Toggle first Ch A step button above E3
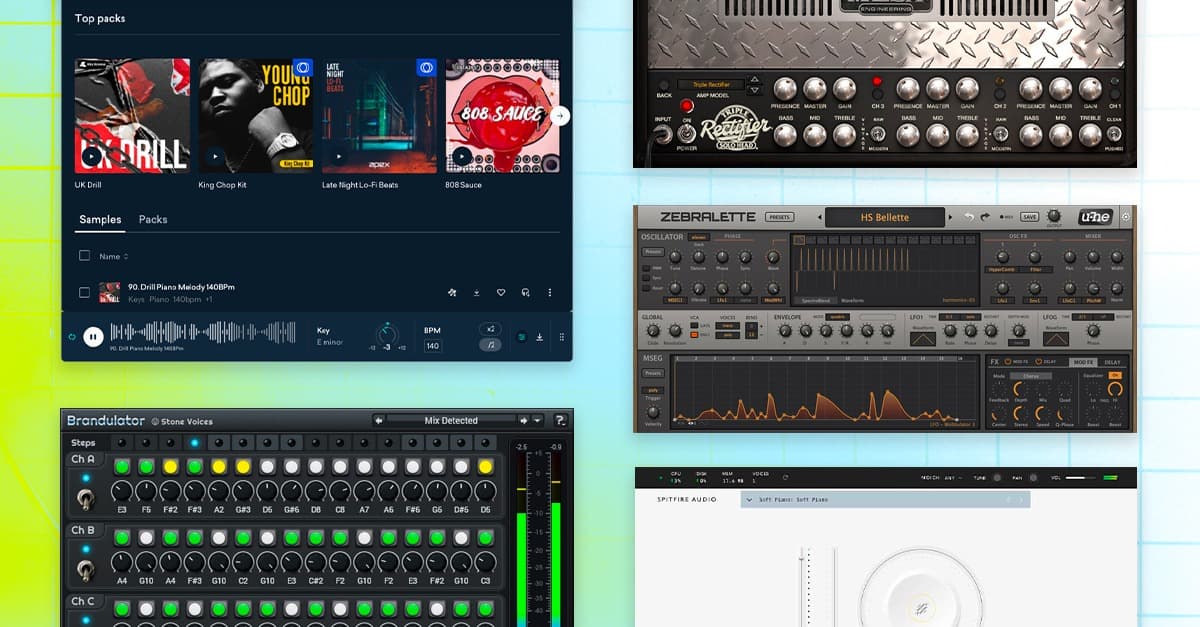This screenshot has width=1200, height=627. coord(122,466)
